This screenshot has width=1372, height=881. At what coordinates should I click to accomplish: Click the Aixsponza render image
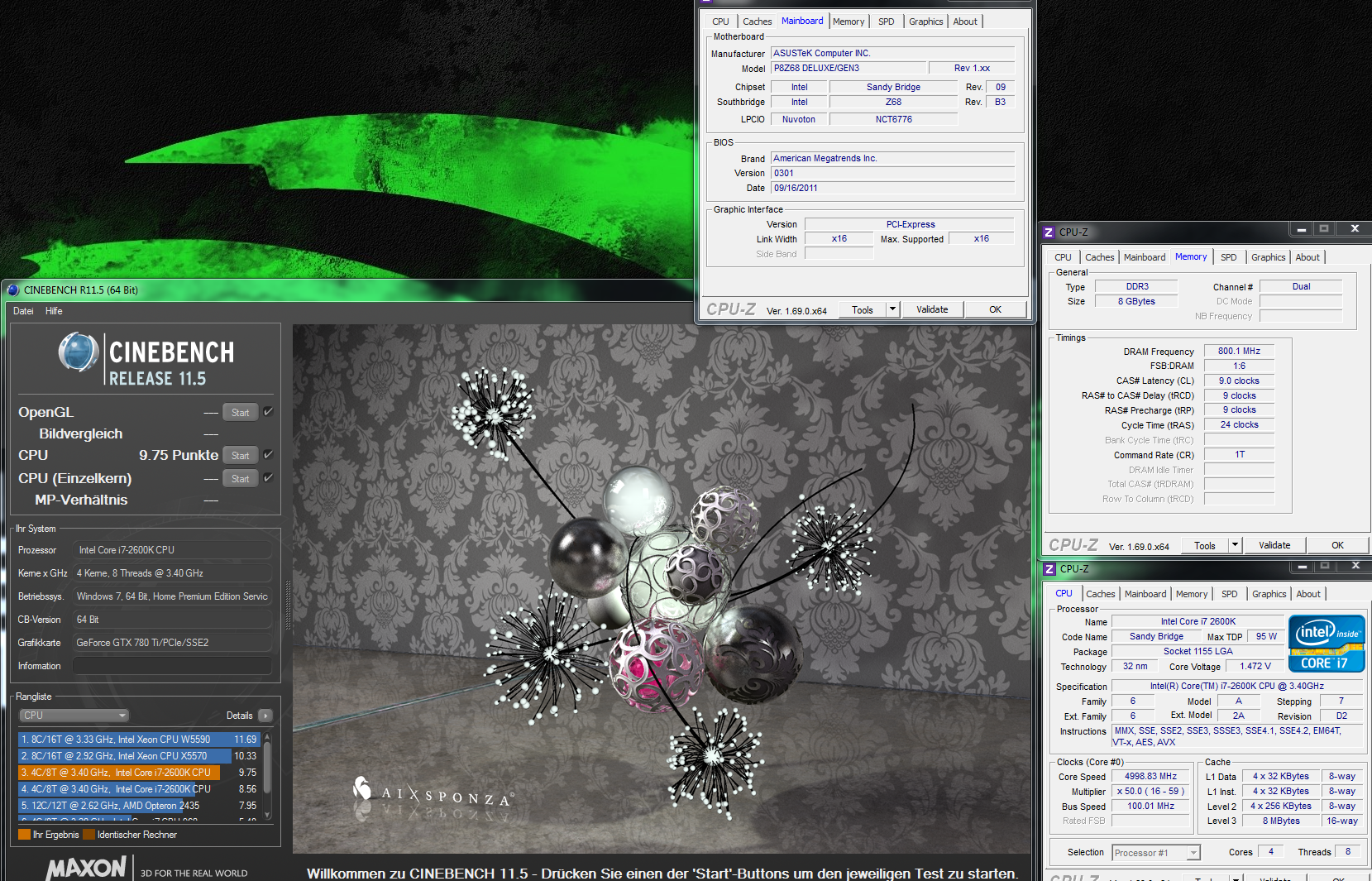pyautogui.click(x=662, y=589)
